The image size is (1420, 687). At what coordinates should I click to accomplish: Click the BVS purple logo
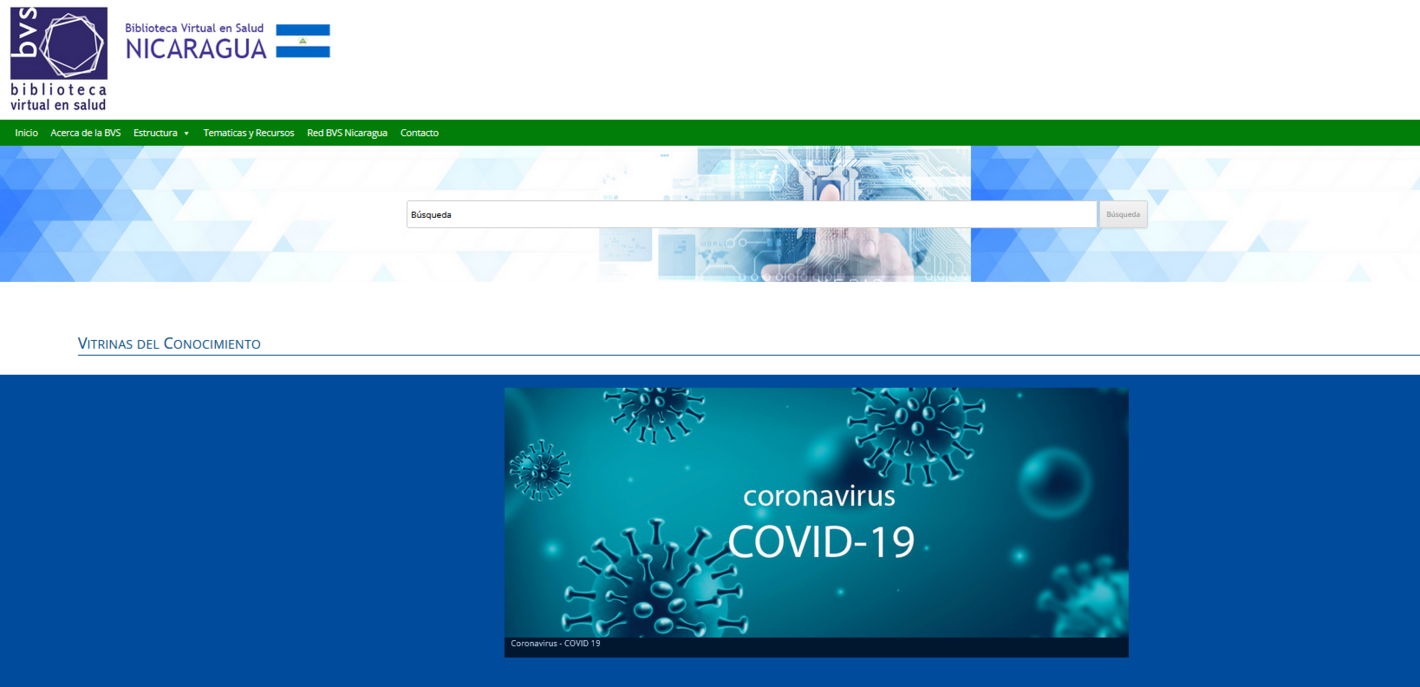click(59, 43)
